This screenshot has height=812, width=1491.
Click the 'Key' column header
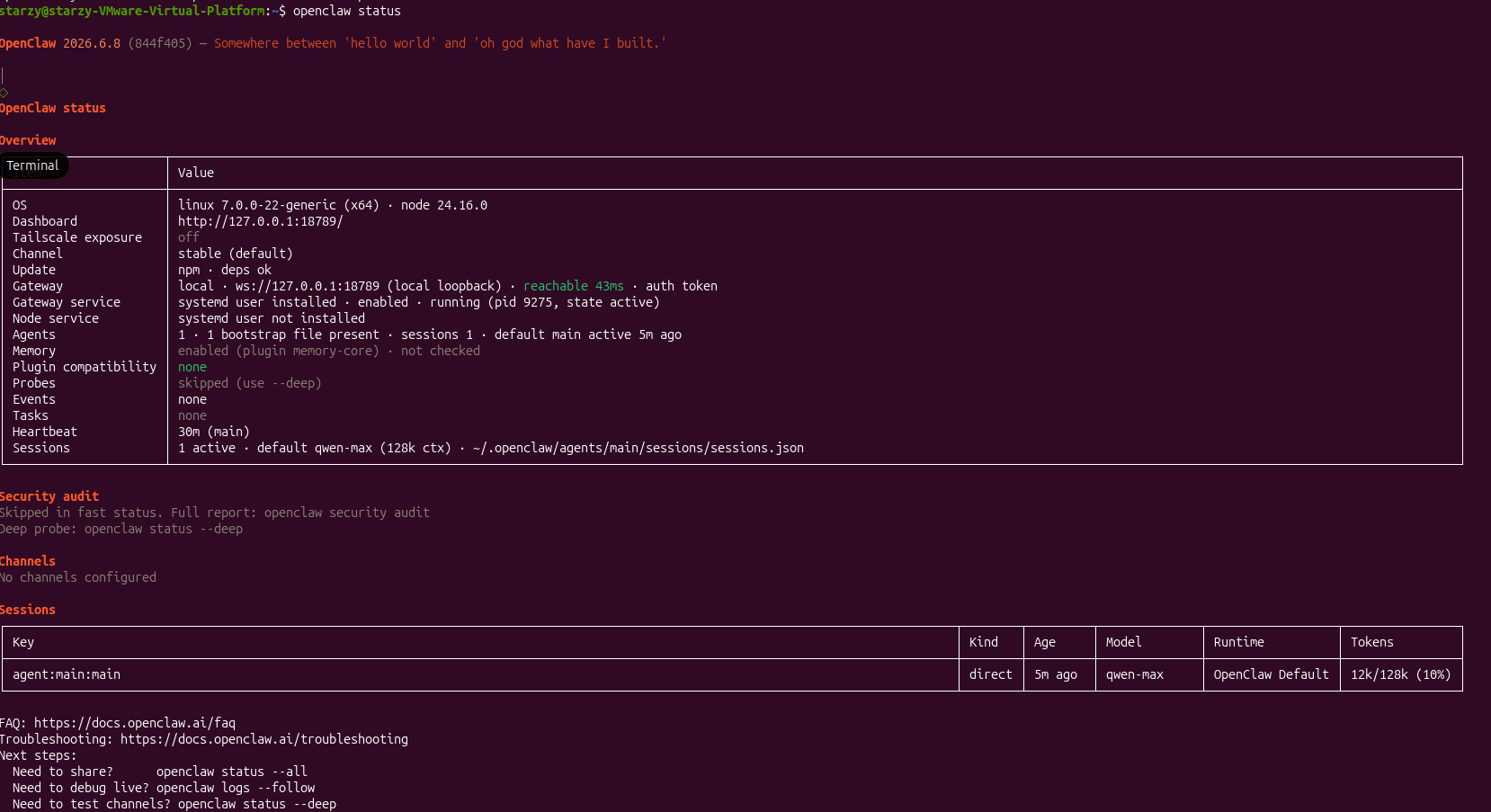[23, 642]
